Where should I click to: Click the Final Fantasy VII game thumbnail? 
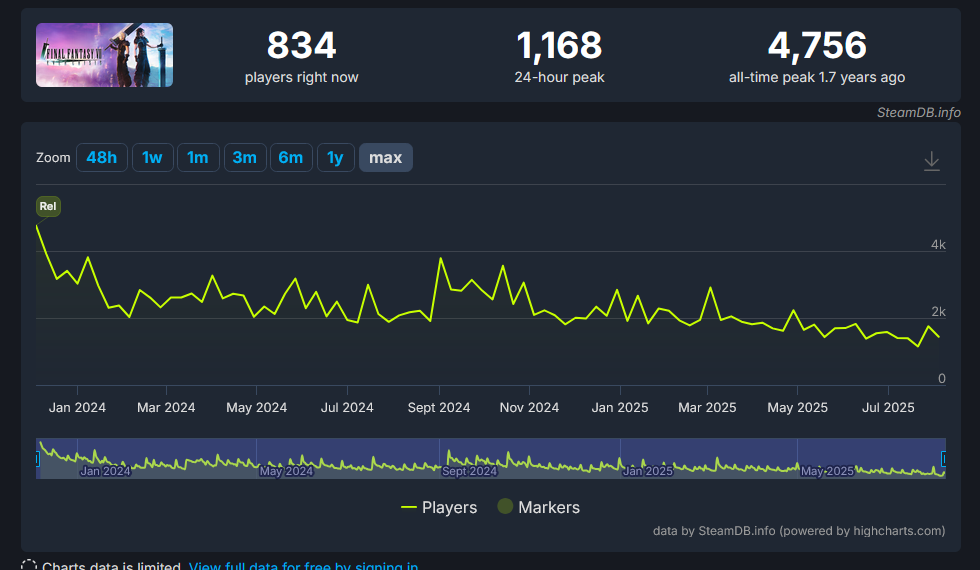point(104,55)
